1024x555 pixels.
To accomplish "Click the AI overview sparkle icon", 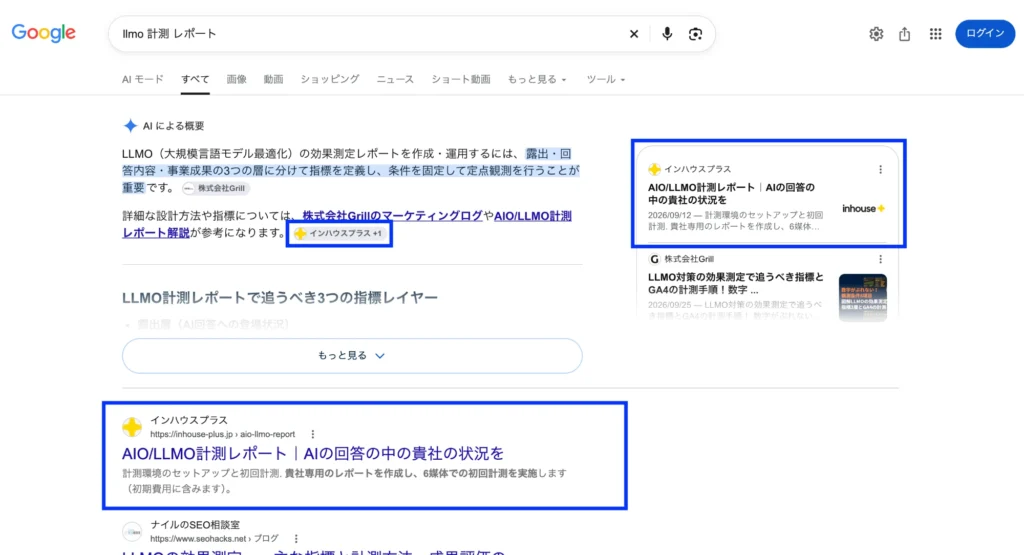I will point(130,125).
